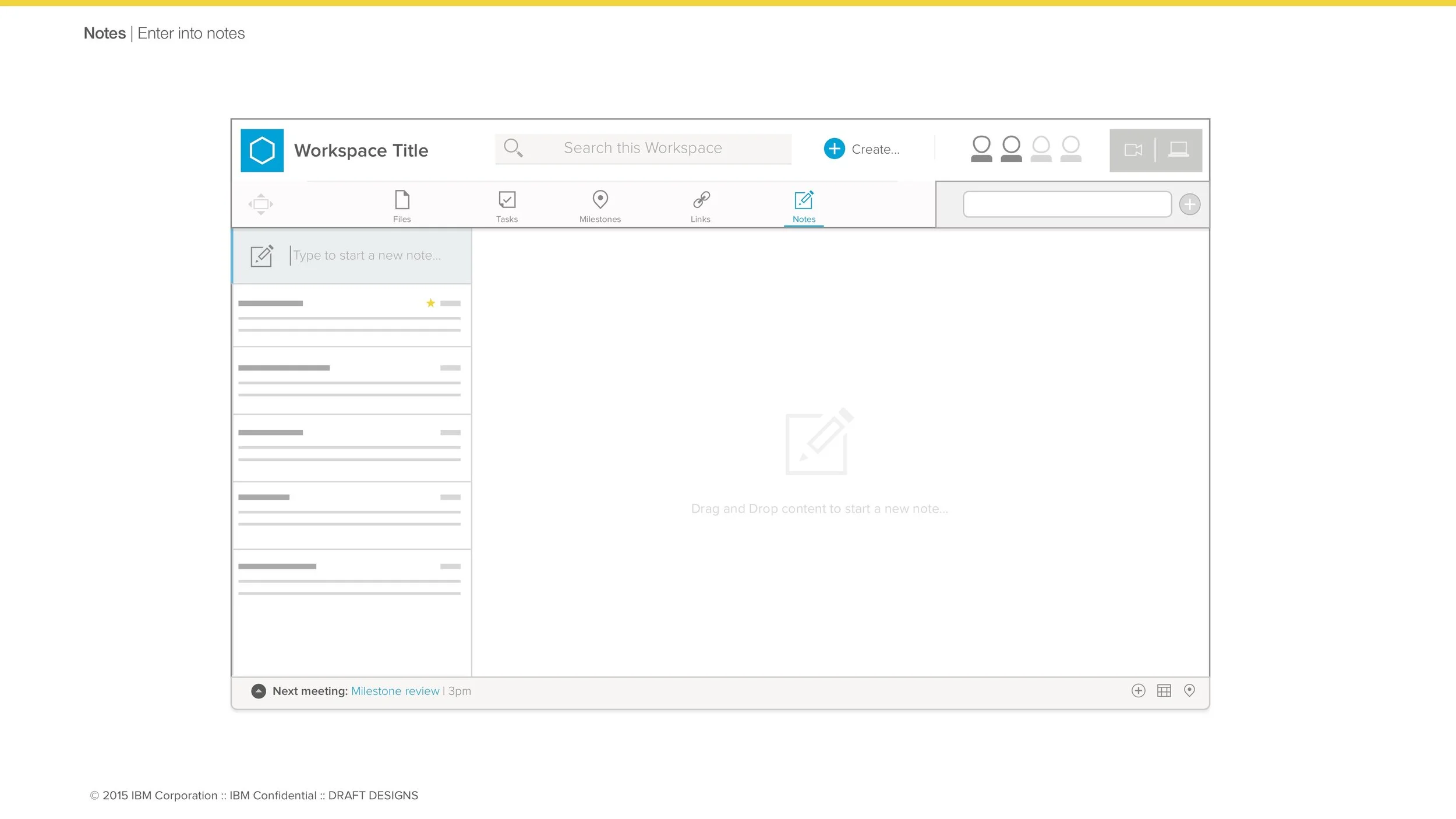Toggle the yellow star on first note
The image size is (1456, 819).
pos(430,303)
